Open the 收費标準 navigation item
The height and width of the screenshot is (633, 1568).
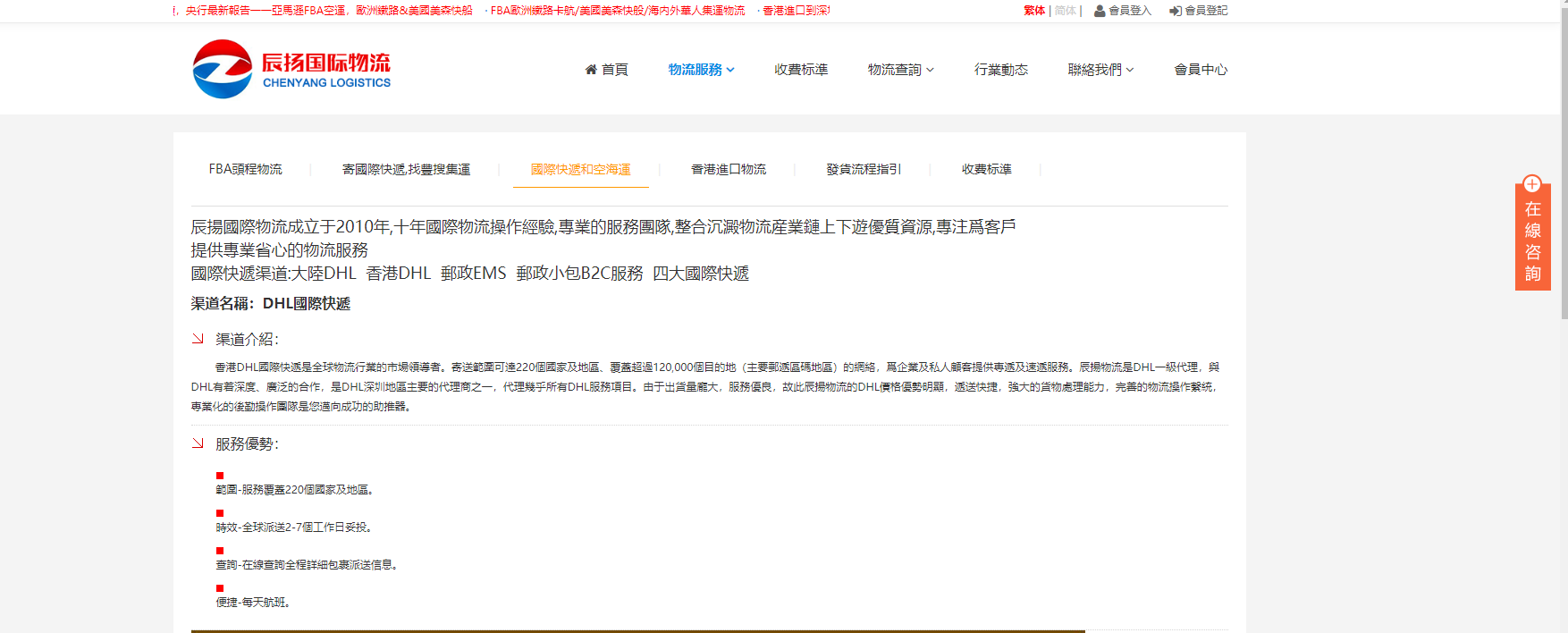[801, 70]
